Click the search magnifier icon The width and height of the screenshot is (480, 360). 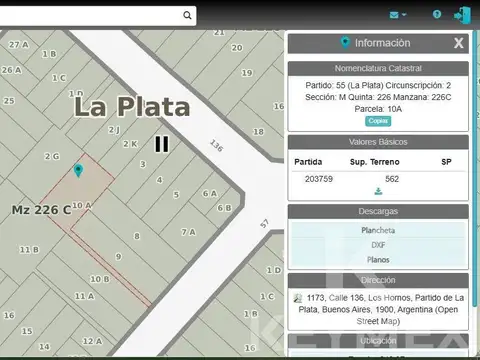[x=187, y=15]
